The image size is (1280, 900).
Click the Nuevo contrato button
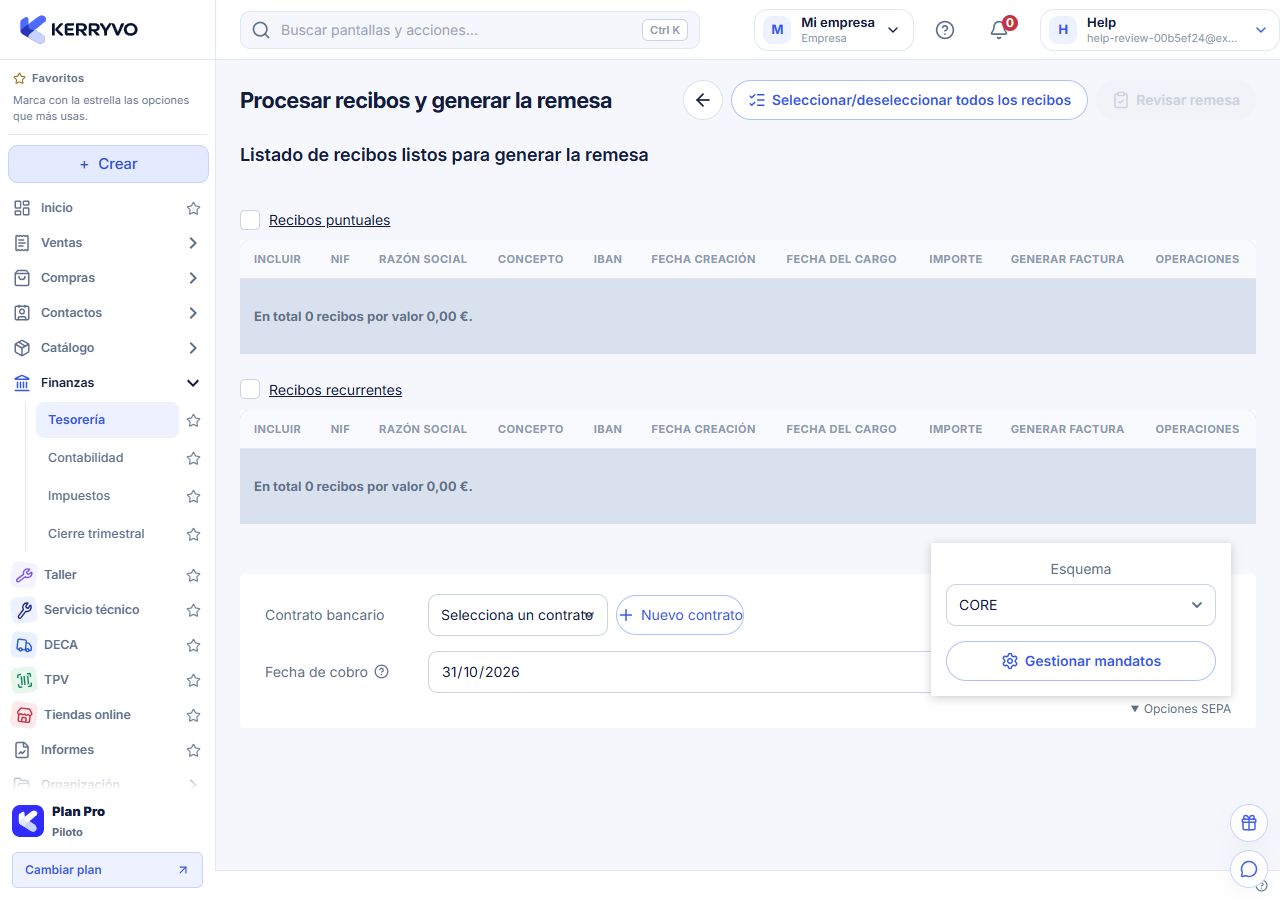click(680, 615)
